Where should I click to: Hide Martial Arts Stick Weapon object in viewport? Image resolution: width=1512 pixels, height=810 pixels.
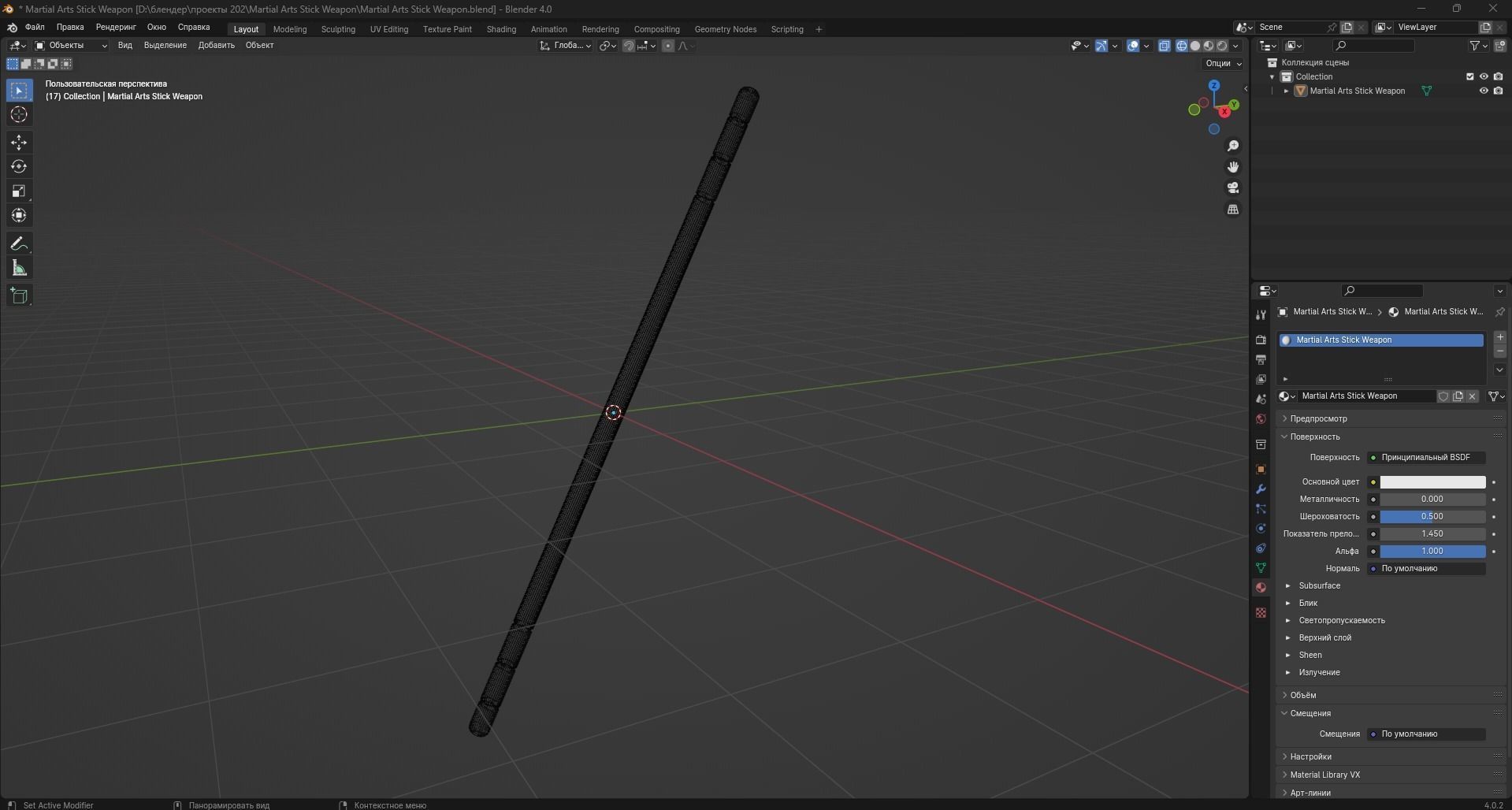pos(1484,91)
